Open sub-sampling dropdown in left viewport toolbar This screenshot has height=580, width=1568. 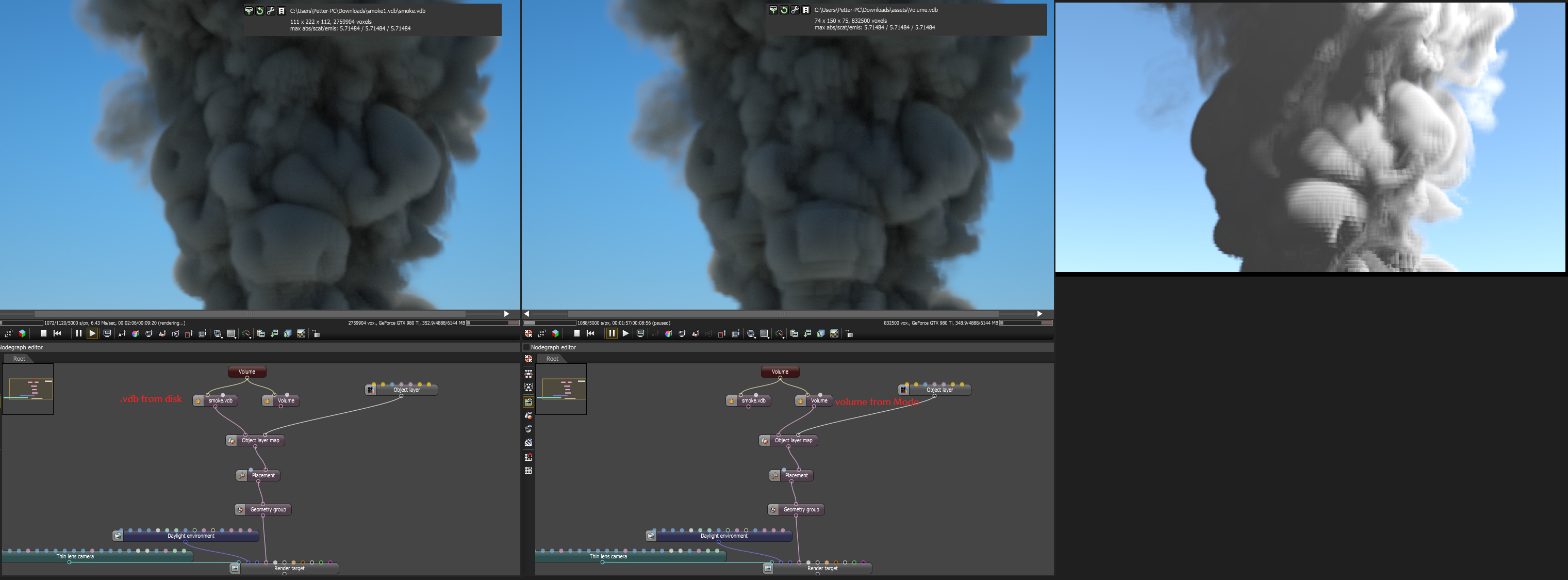coord(232,333)
